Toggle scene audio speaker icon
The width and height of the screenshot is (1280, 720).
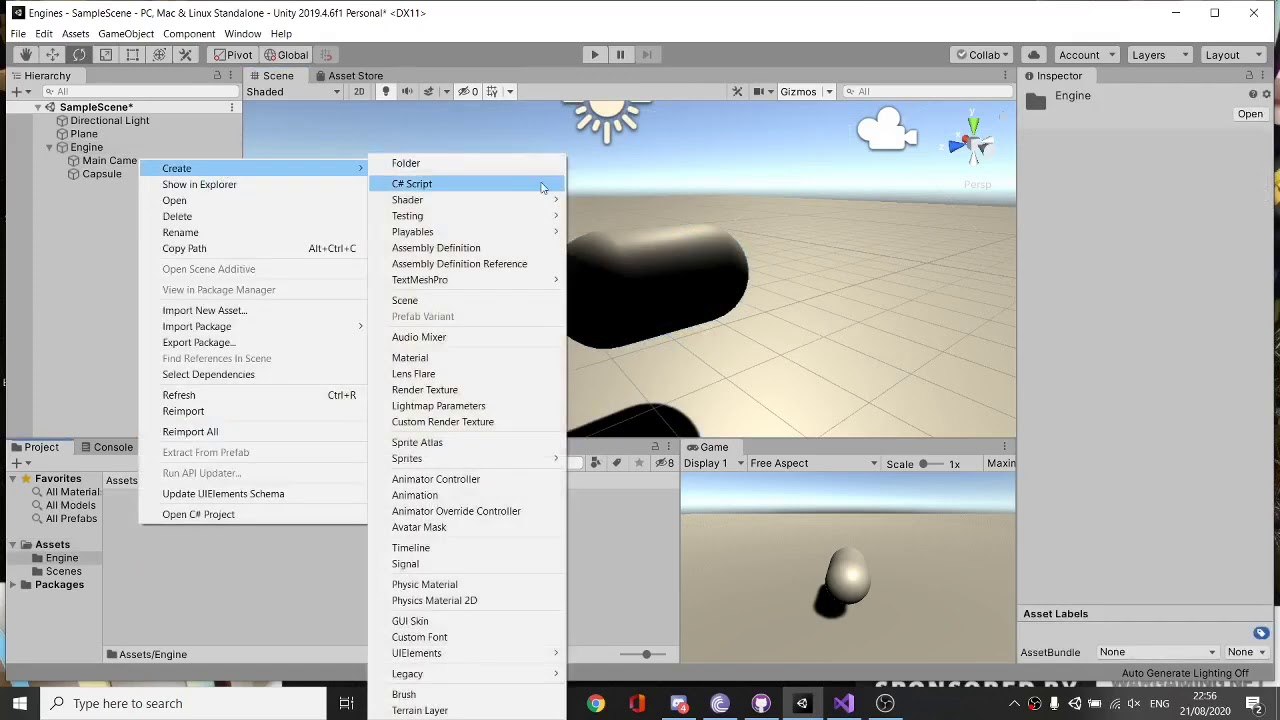pos(407,91)
